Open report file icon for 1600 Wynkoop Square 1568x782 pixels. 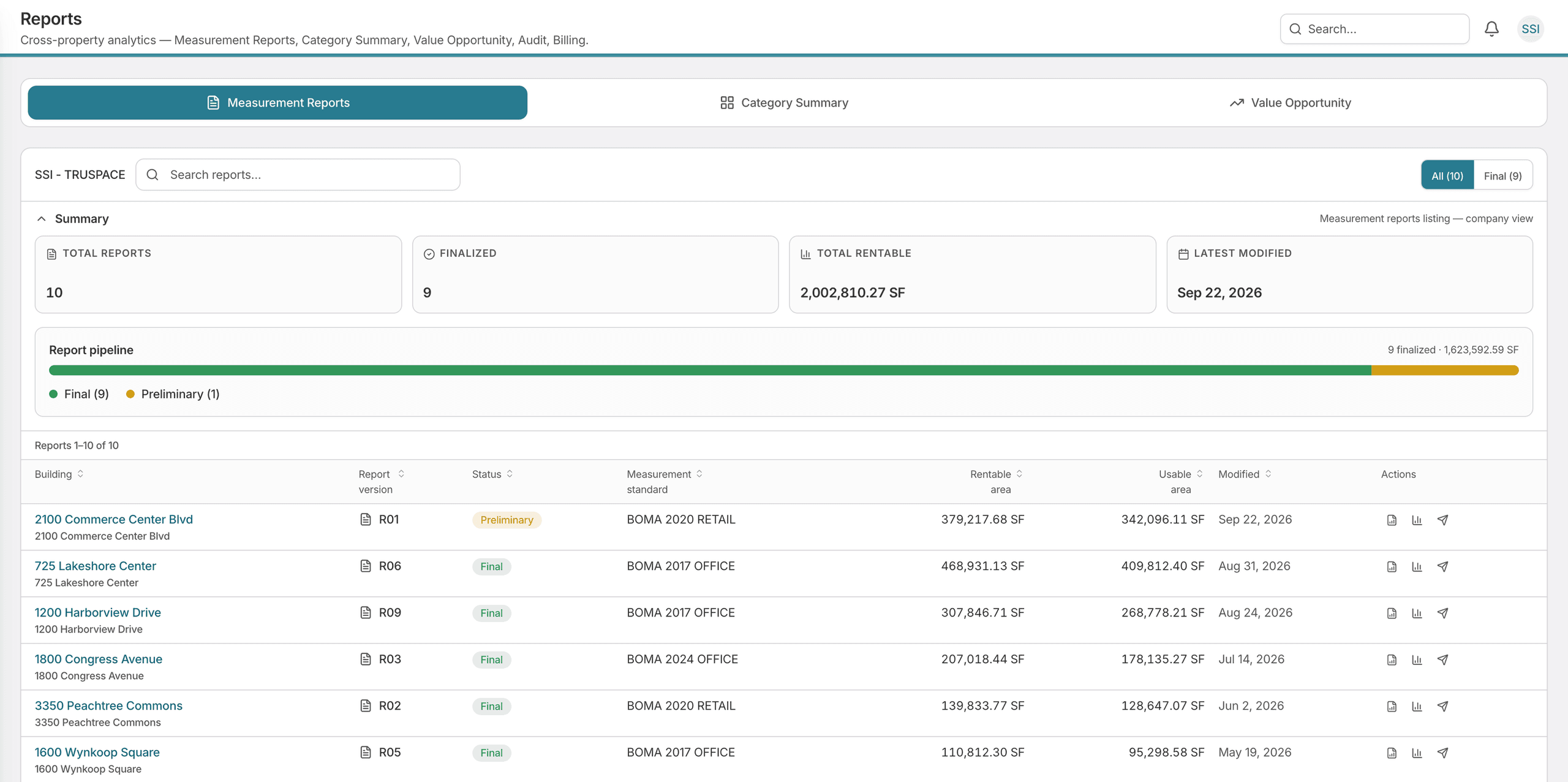click(1392, 753)
